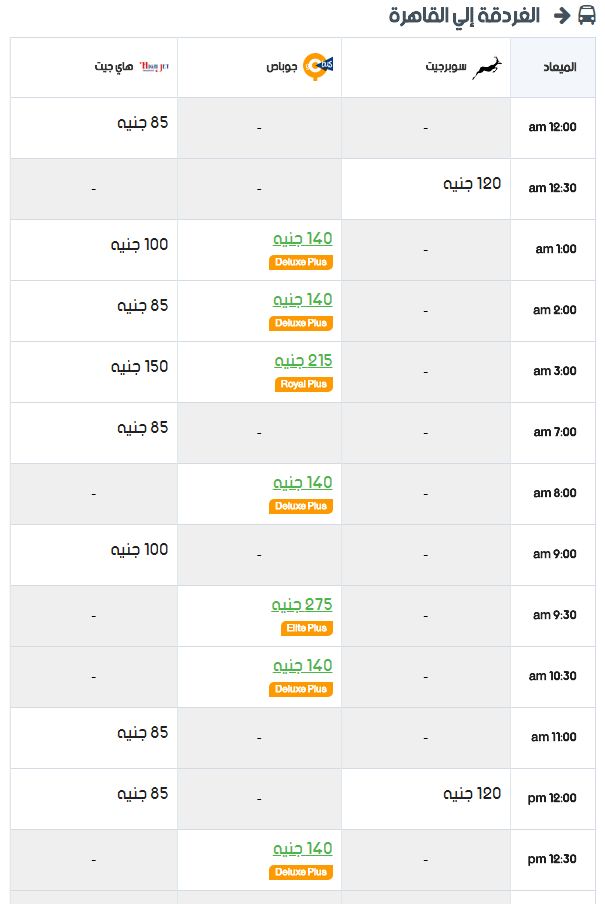Image resolution: width=605 pixels, height=904 pixels.
Task: Click the Go Bus logo in the header
Action: pyautogui.click(x=318, y=66)
